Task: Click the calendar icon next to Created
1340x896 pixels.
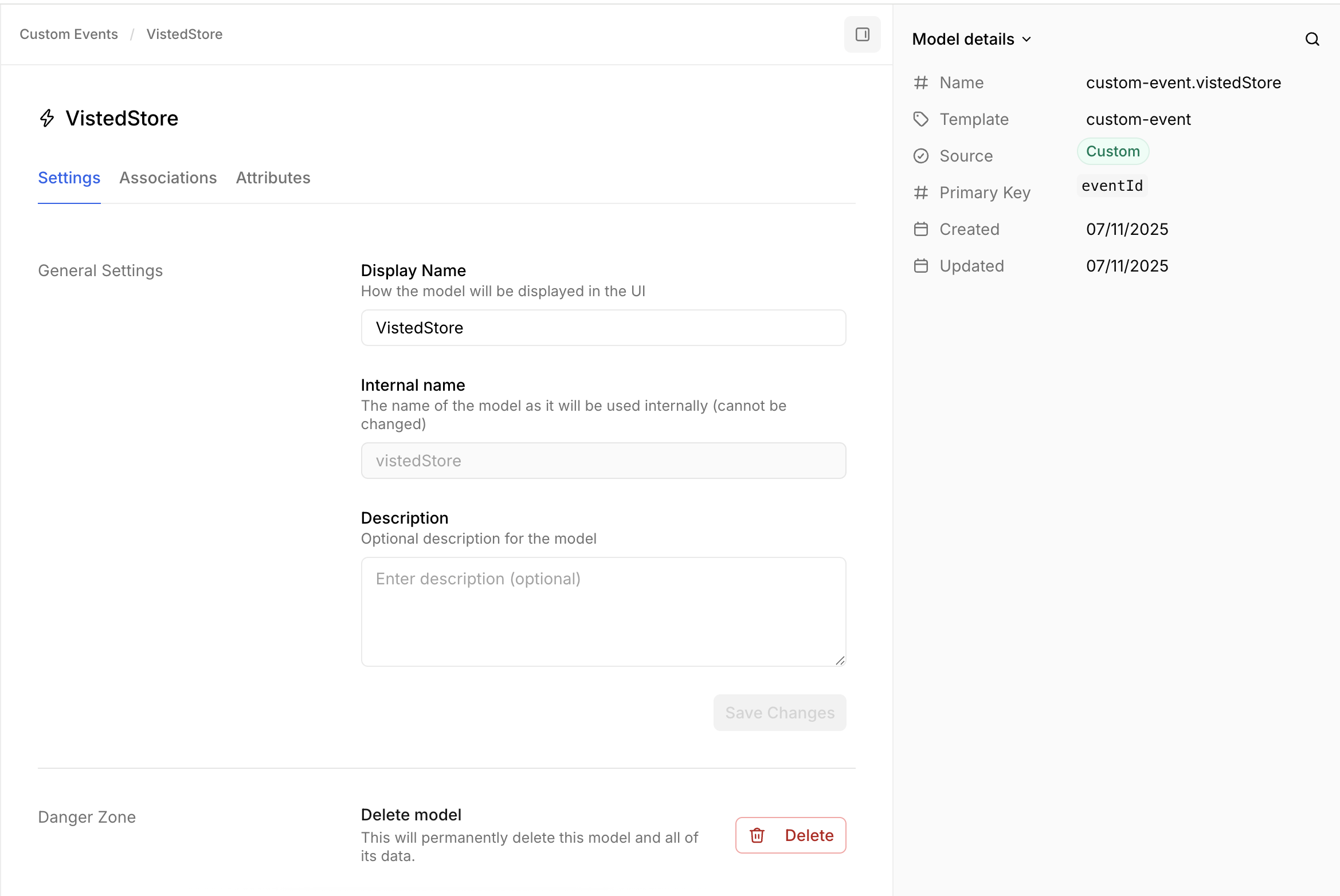Action: coord(920,229)
